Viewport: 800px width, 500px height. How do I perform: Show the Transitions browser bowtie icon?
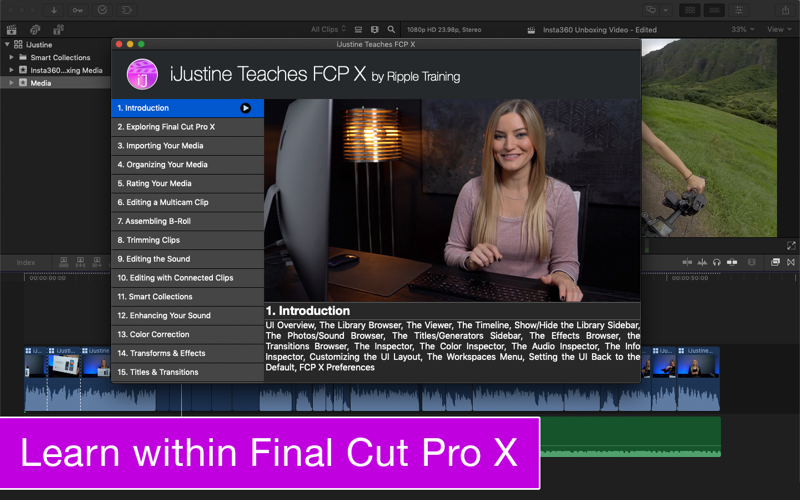pos(791,262)
